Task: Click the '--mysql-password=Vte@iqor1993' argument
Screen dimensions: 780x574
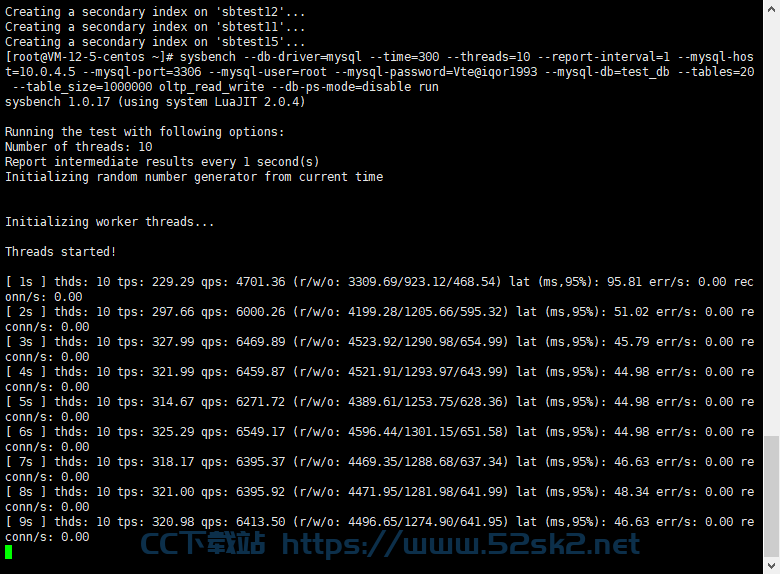Action: pos(435,72)
